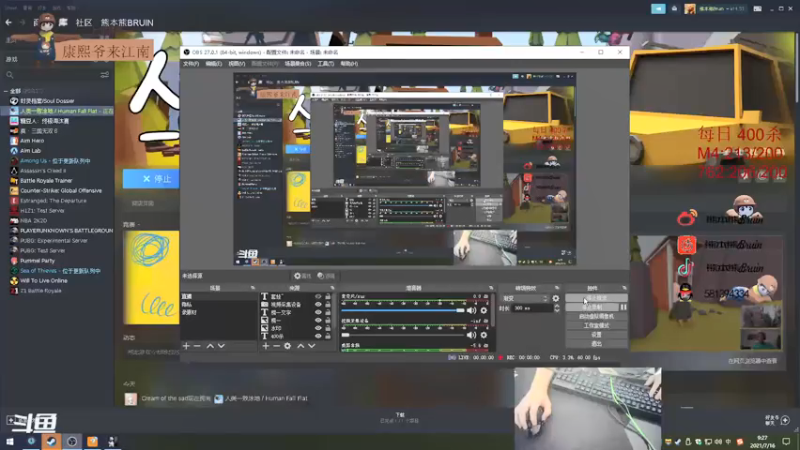
Task: Adjust the -inf dB track volume slider
Action: pyautogui.click(x=403, y=335)
